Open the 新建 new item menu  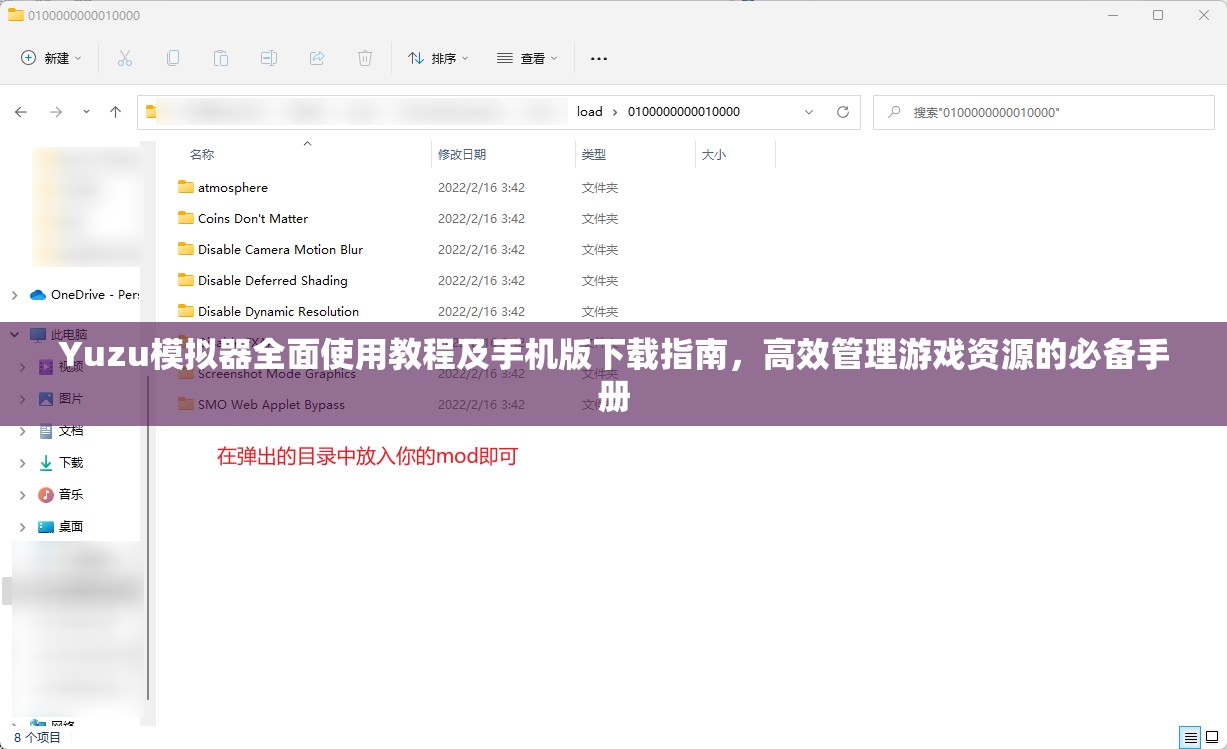tap(51, 58)
